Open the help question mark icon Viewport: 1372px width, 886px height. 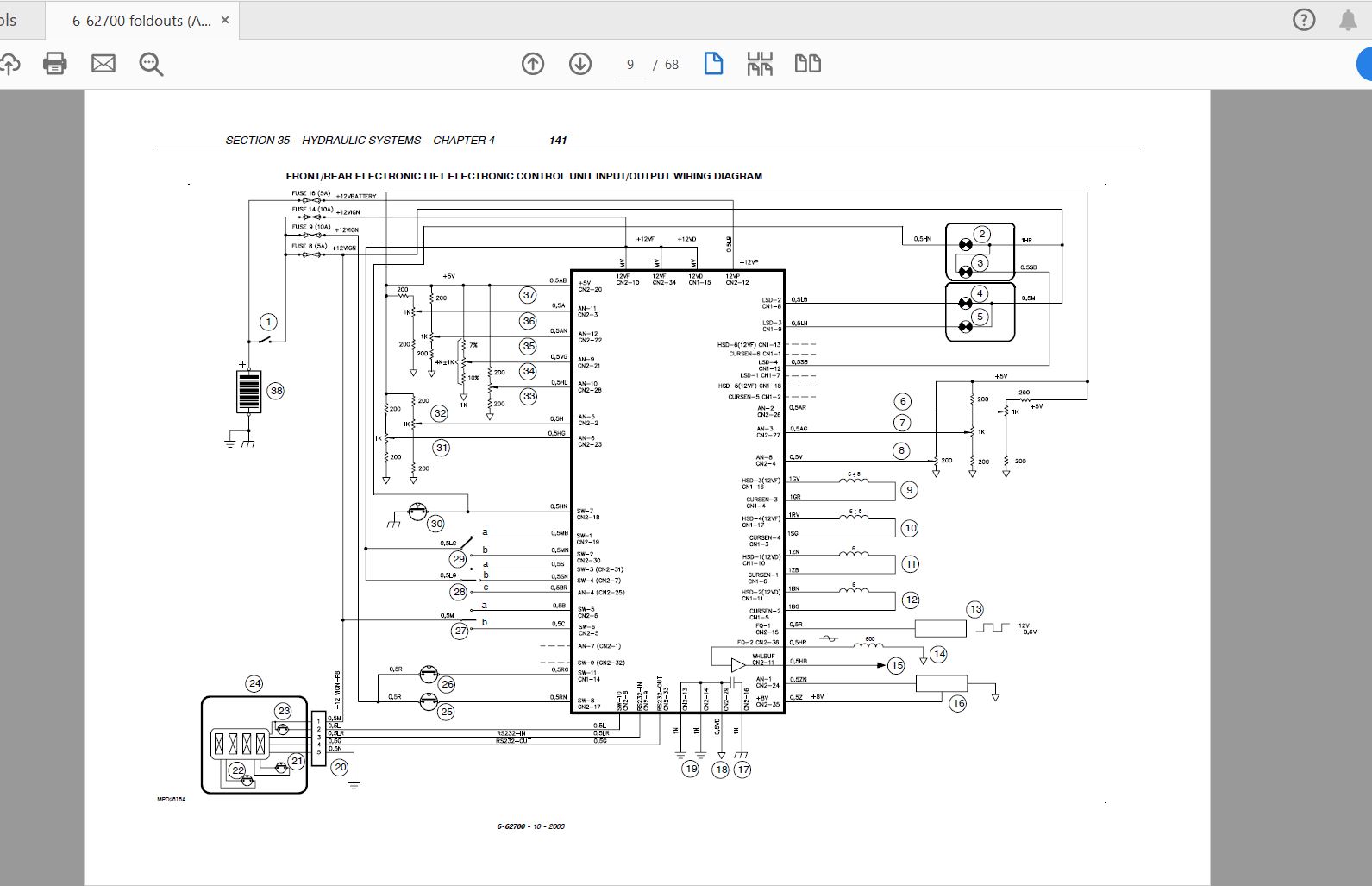1304,20
